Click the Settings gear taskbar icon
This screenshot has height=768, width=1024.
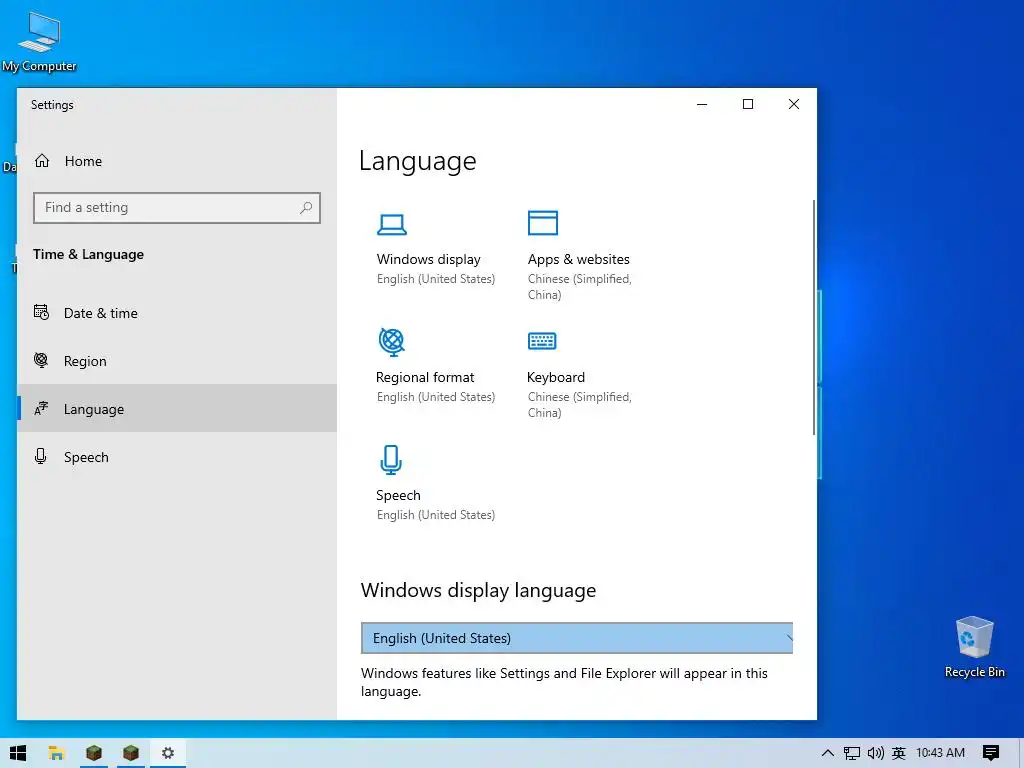pos(168,753)
